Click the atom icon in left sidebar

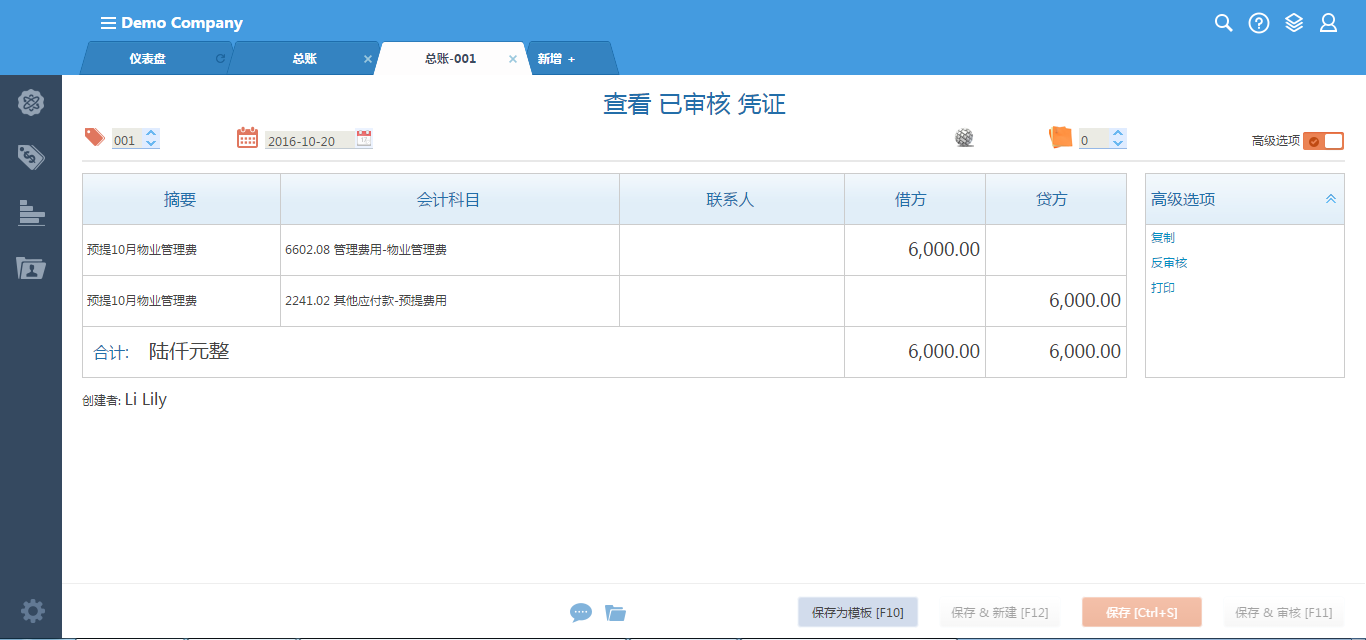click(31, 101)
